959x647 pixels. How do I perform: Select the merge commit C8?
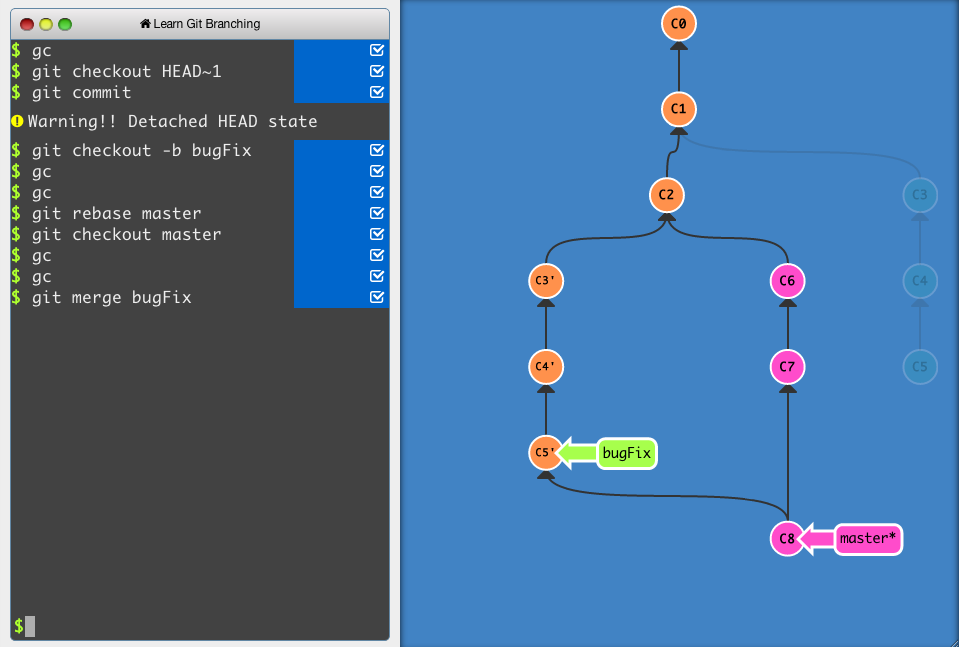tap(787, 539)
